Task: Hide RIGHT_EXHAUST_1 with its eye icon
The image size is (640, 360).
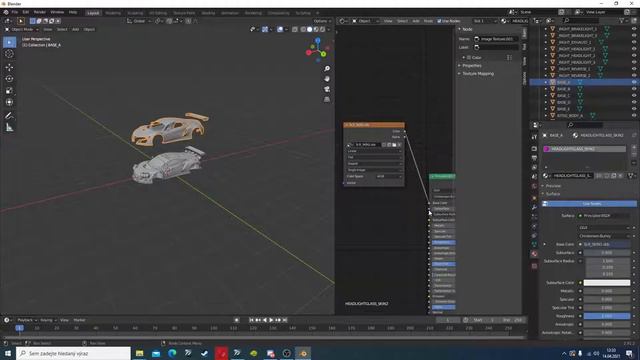Action: (634, 42)
